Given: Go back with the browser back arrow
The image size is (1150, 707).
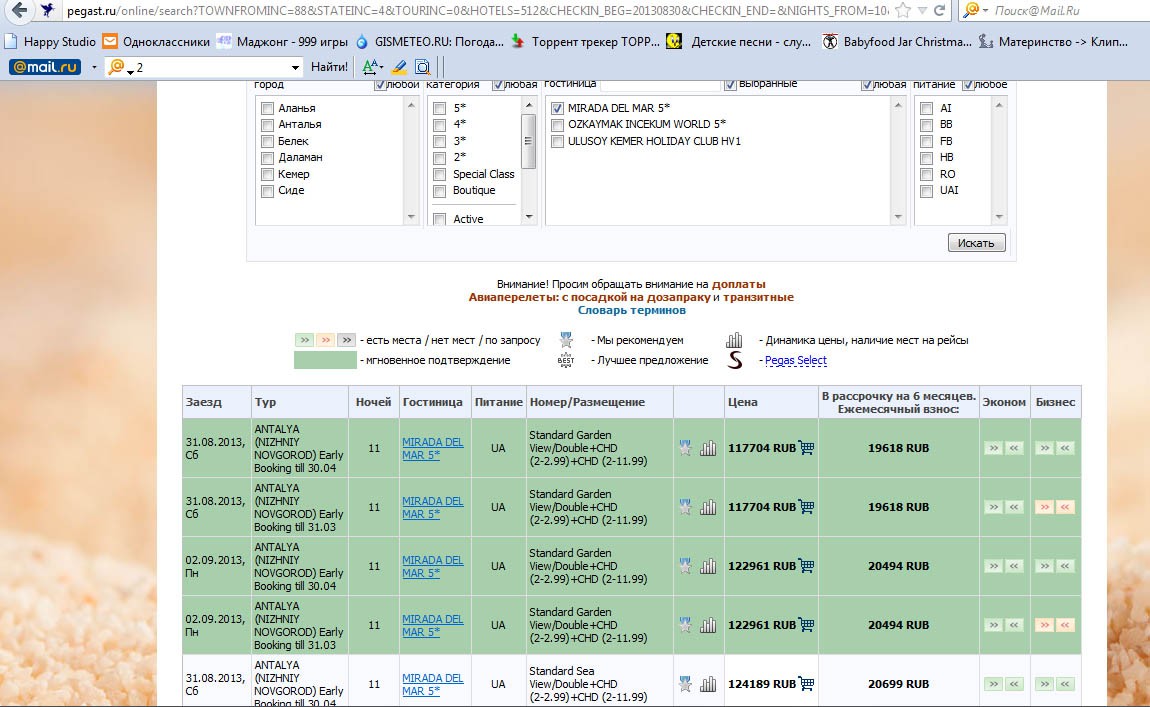Looking at the screenshot, I should (19, 10).
